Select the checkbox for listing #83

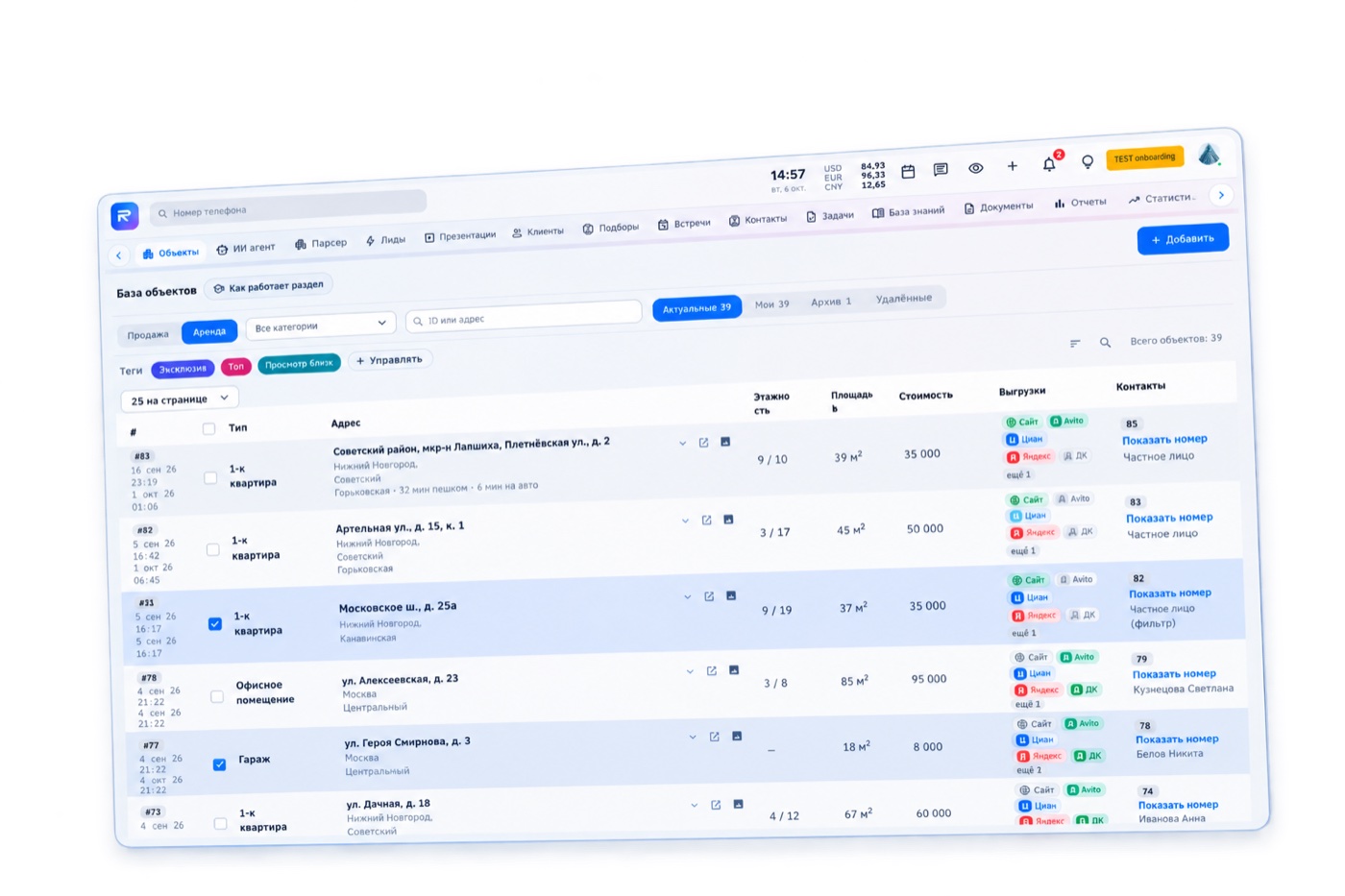point(210,477)
